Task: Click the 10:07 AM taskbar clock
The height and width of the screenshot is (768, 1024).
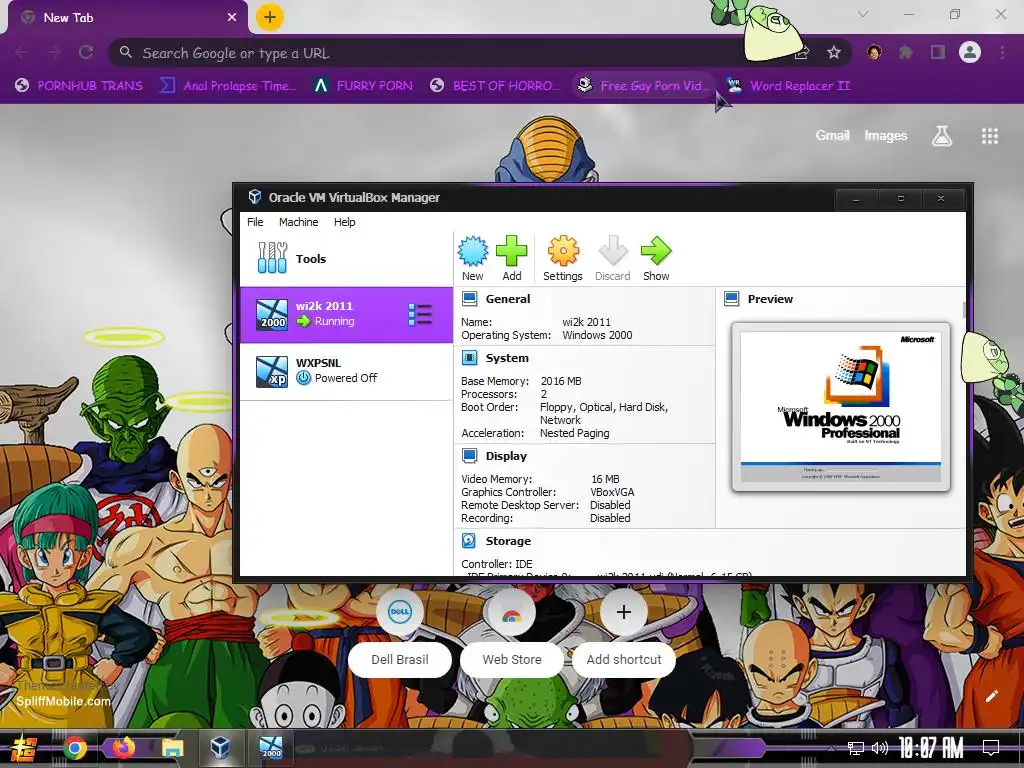Action: (x=931, y=748)
